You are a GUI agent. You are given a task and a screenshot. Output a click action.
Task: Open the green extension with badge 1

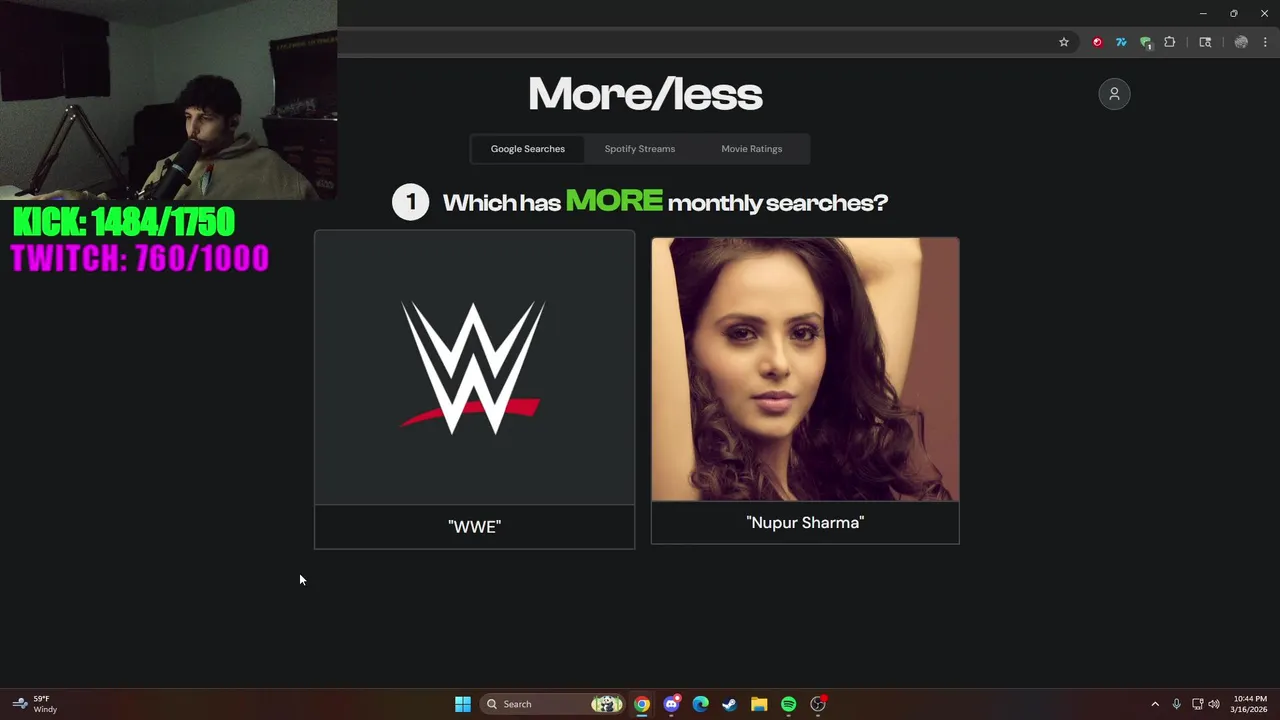click(1146, 42)
